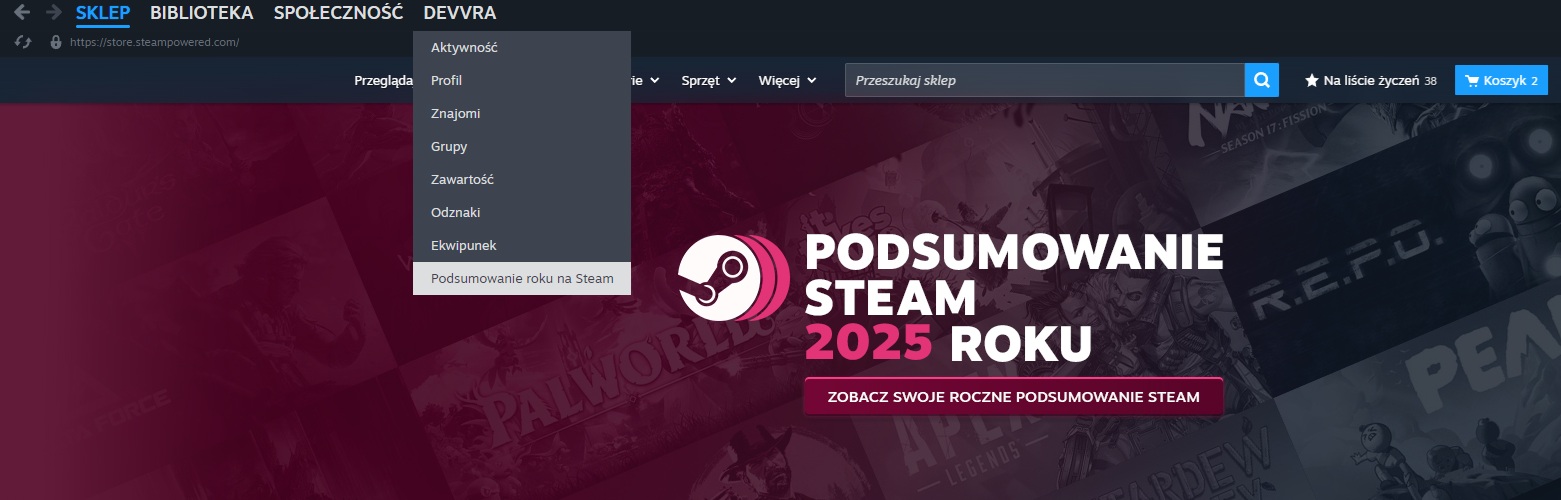
Task: Click the store URL address text
Action: pos(154,42)
